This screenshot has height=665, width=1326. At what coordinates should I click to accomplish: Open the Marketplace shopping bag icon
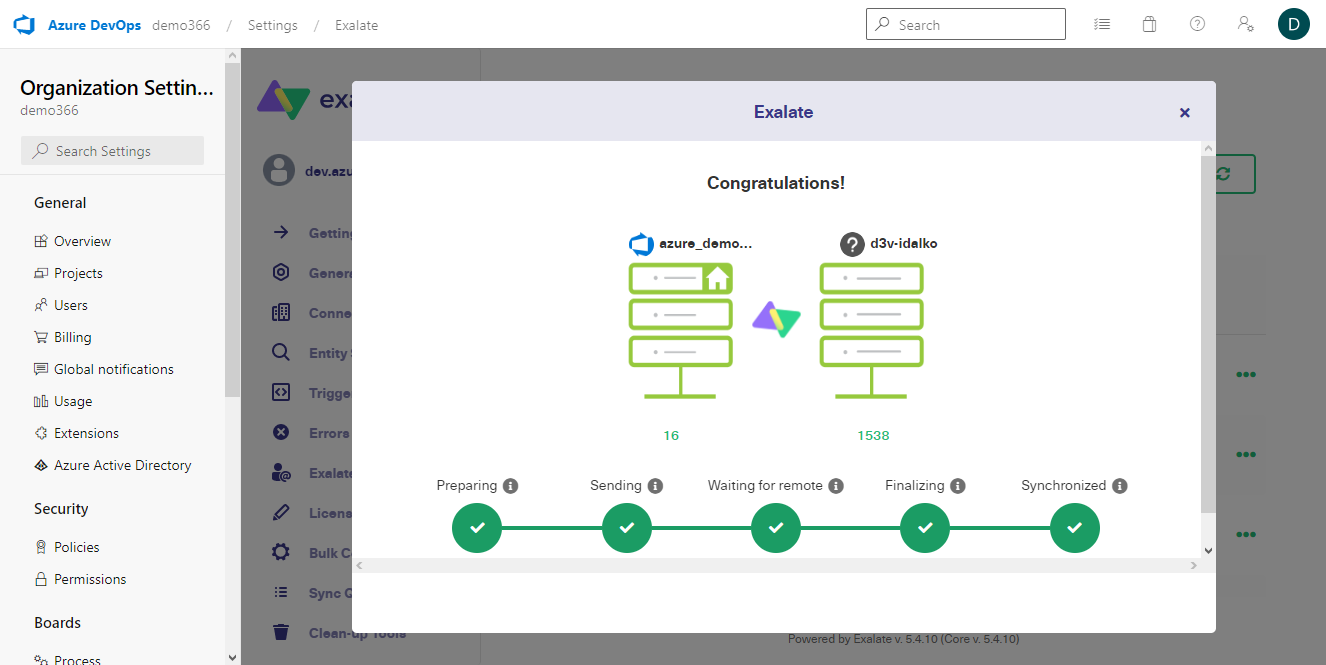click(1150, 24)
